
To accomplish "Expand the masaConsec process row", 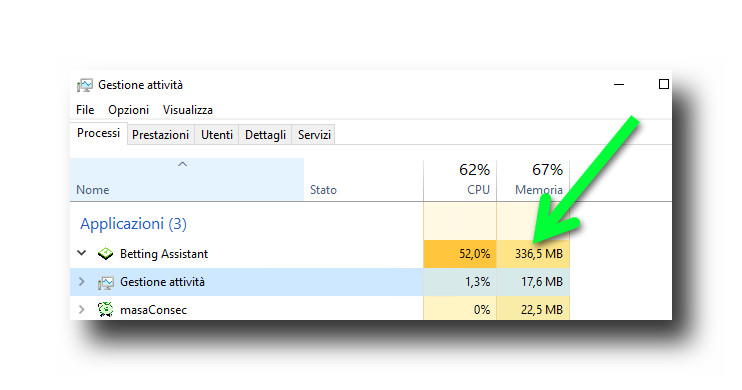I will (x=82, y=310).
